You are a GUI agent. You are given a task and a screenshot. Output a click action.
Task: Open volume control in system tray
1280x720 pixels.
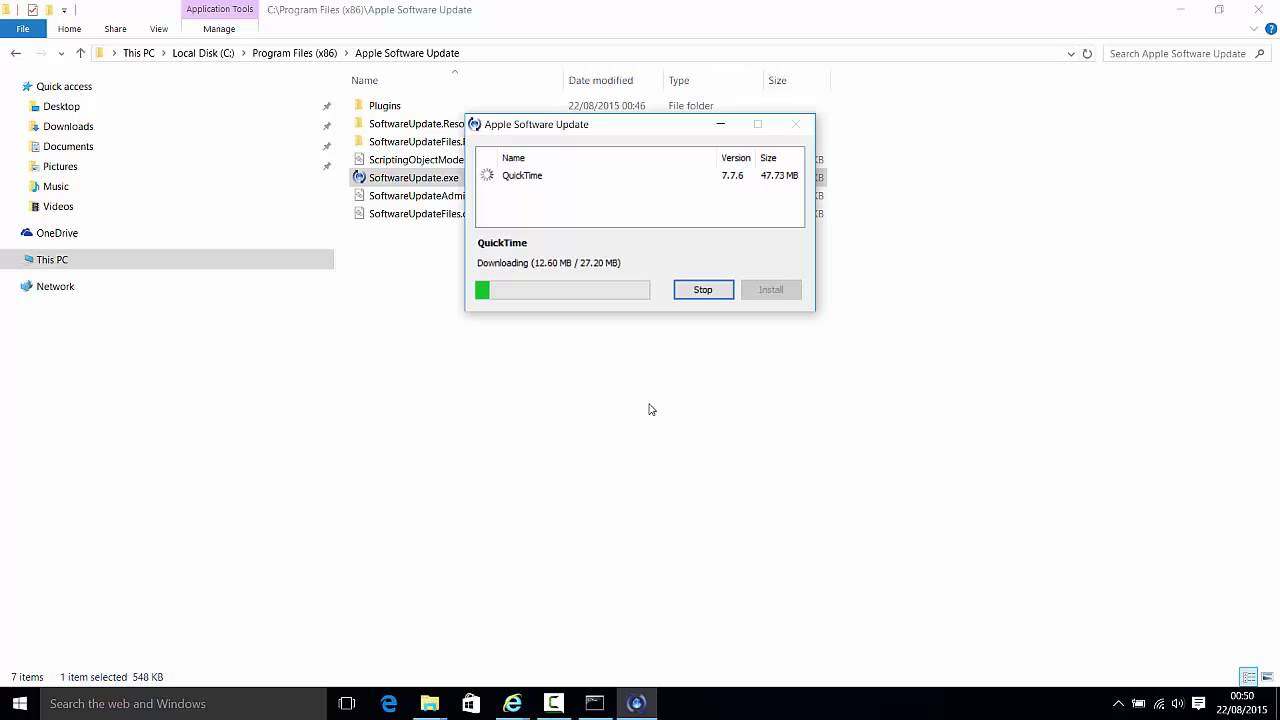[x=1178, y=703]
